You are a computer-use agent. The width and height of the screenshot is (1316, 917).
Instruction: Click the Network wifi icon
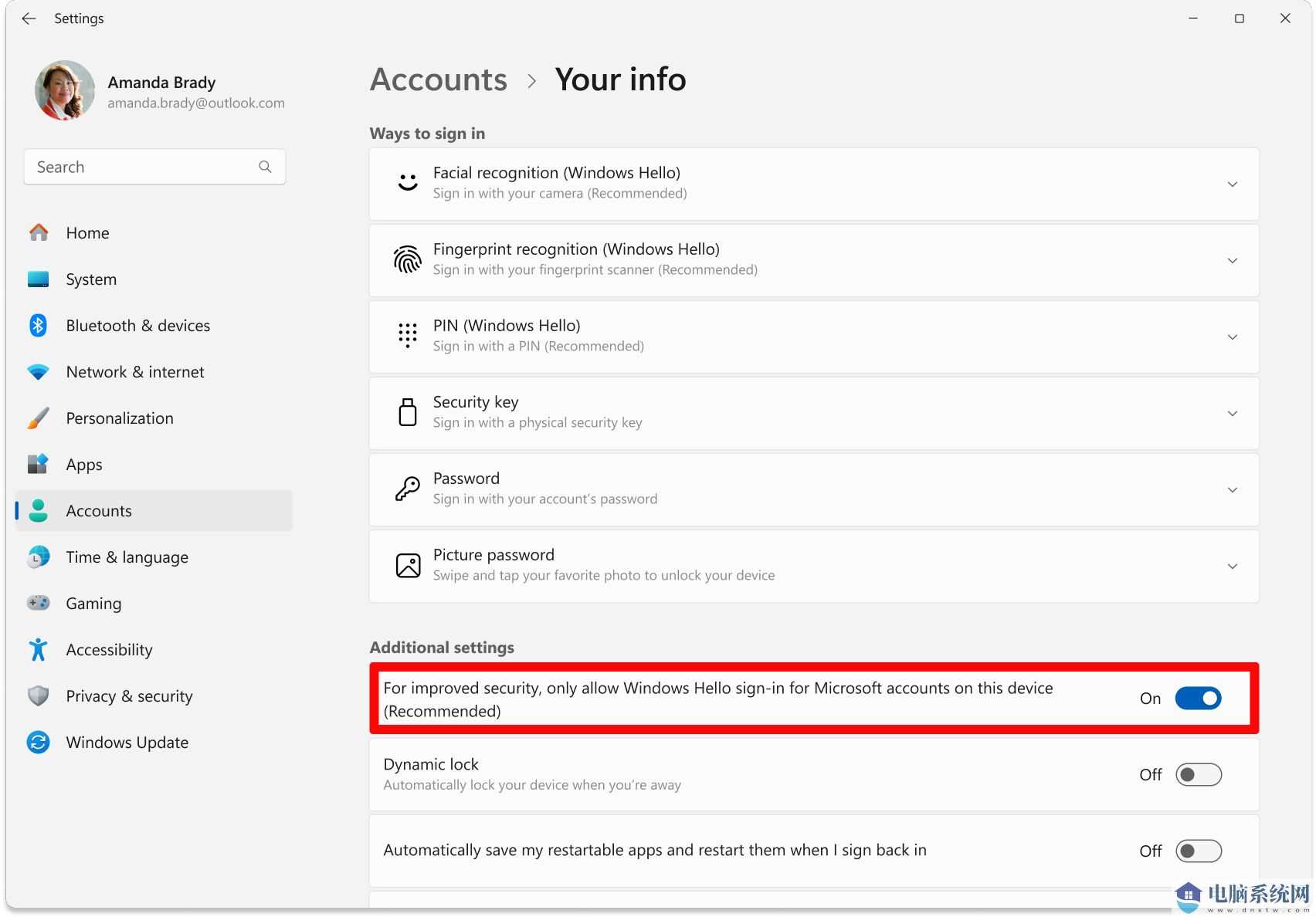tap(38, 372)
